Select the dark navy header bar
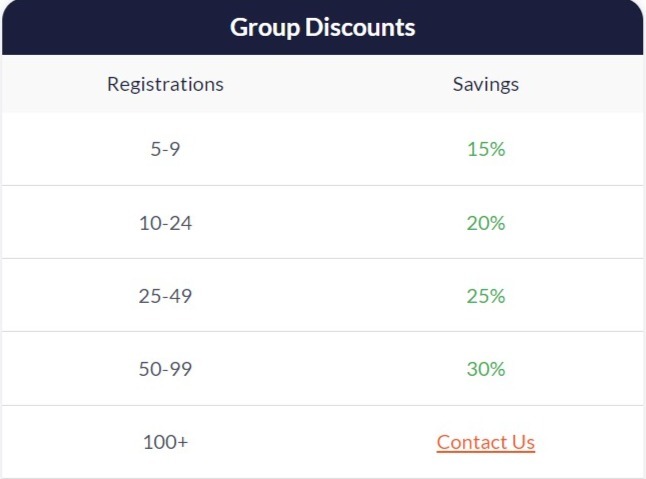Viewport: 646px width, 479px height. [323, 28]
